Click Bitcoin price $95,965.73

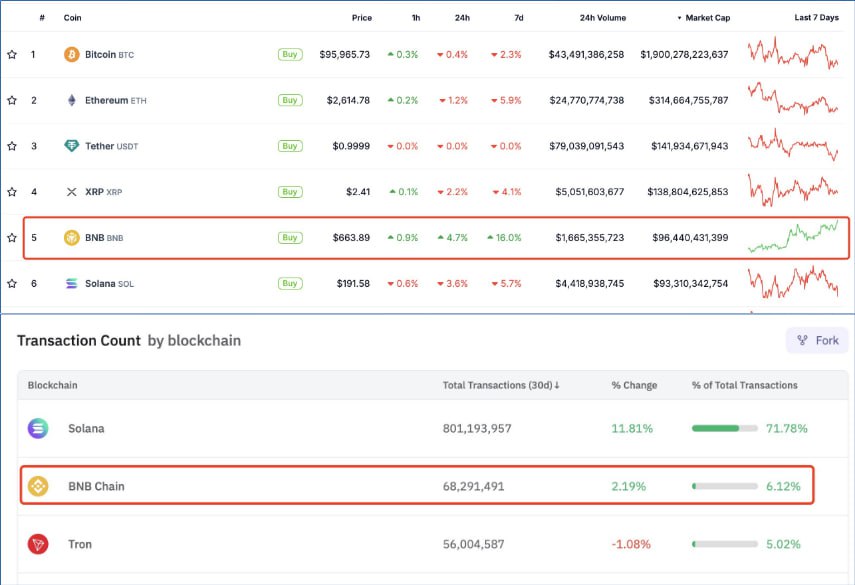point(345,55)
